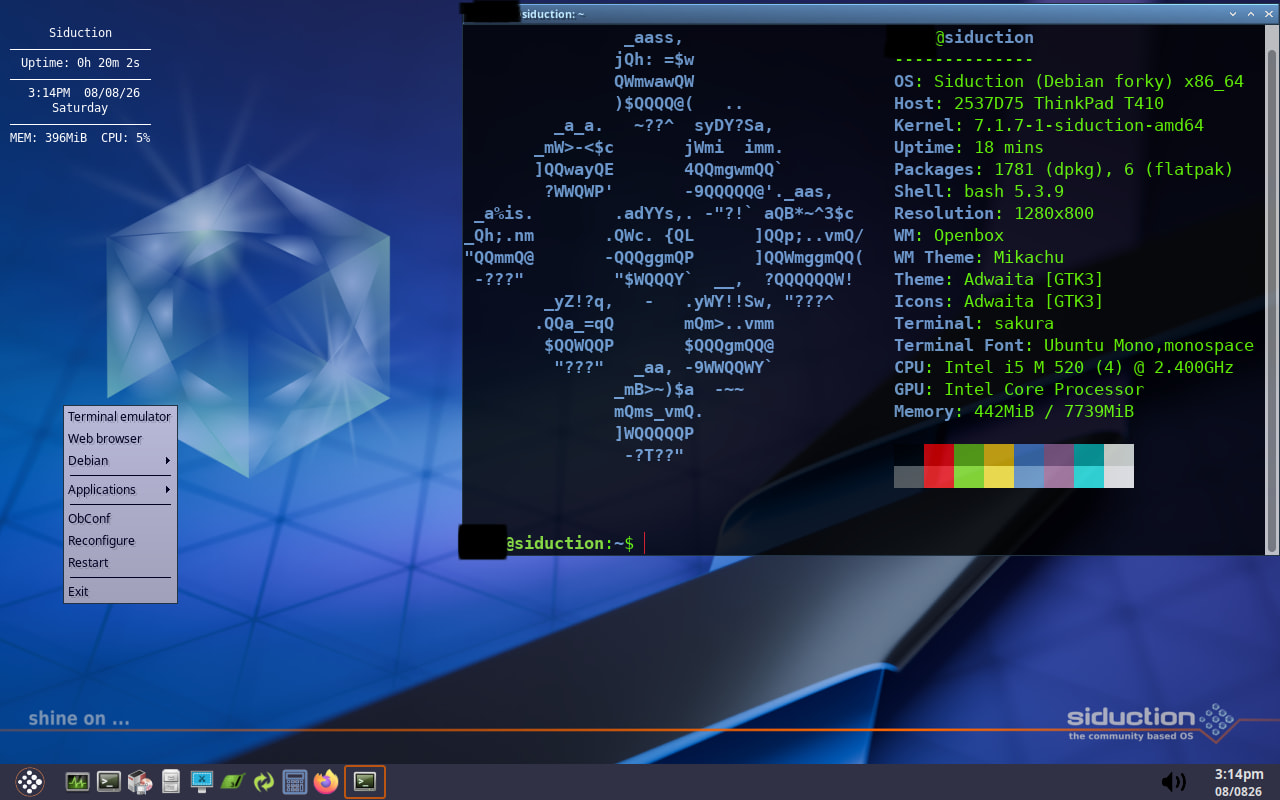Click the terminal prompt after siduction:~$
Viewport: 1280px width, 800px height.
coord(645,543)
